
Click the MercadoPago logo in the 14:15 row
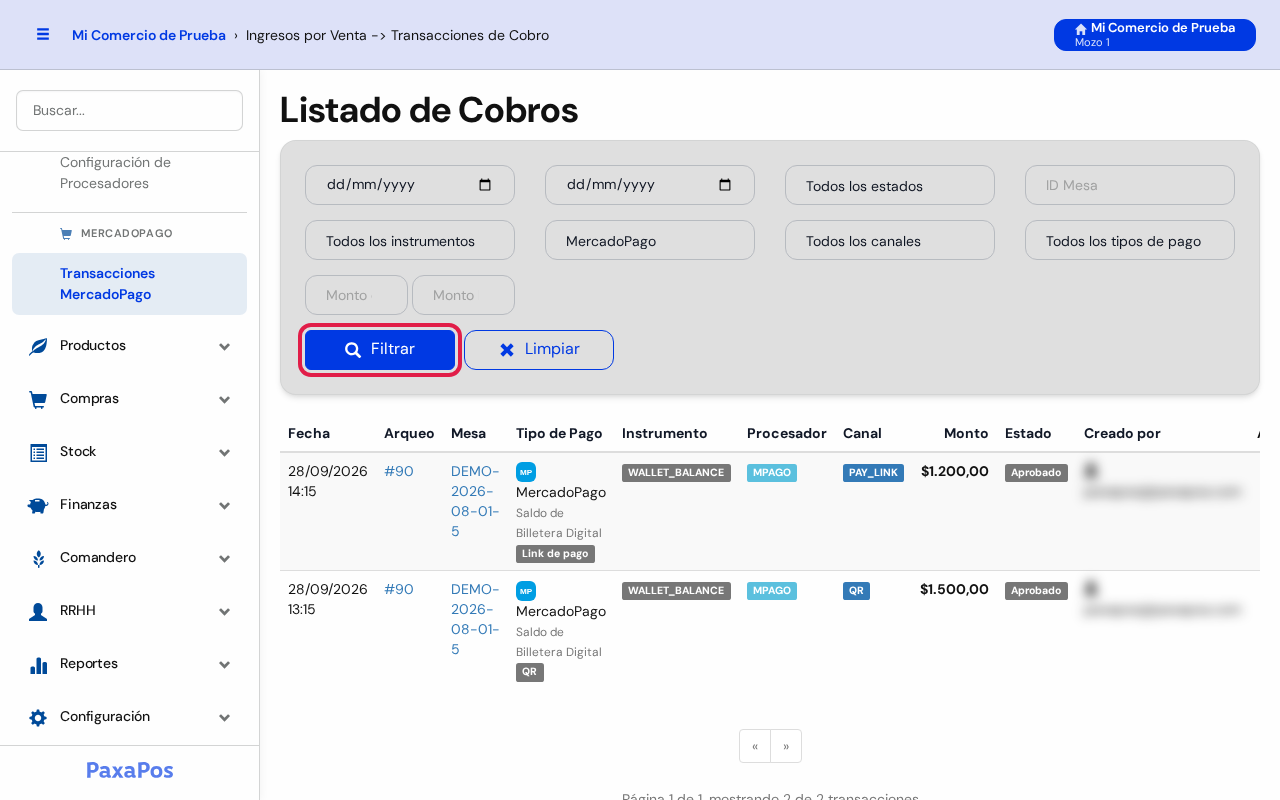pos(526,472)
